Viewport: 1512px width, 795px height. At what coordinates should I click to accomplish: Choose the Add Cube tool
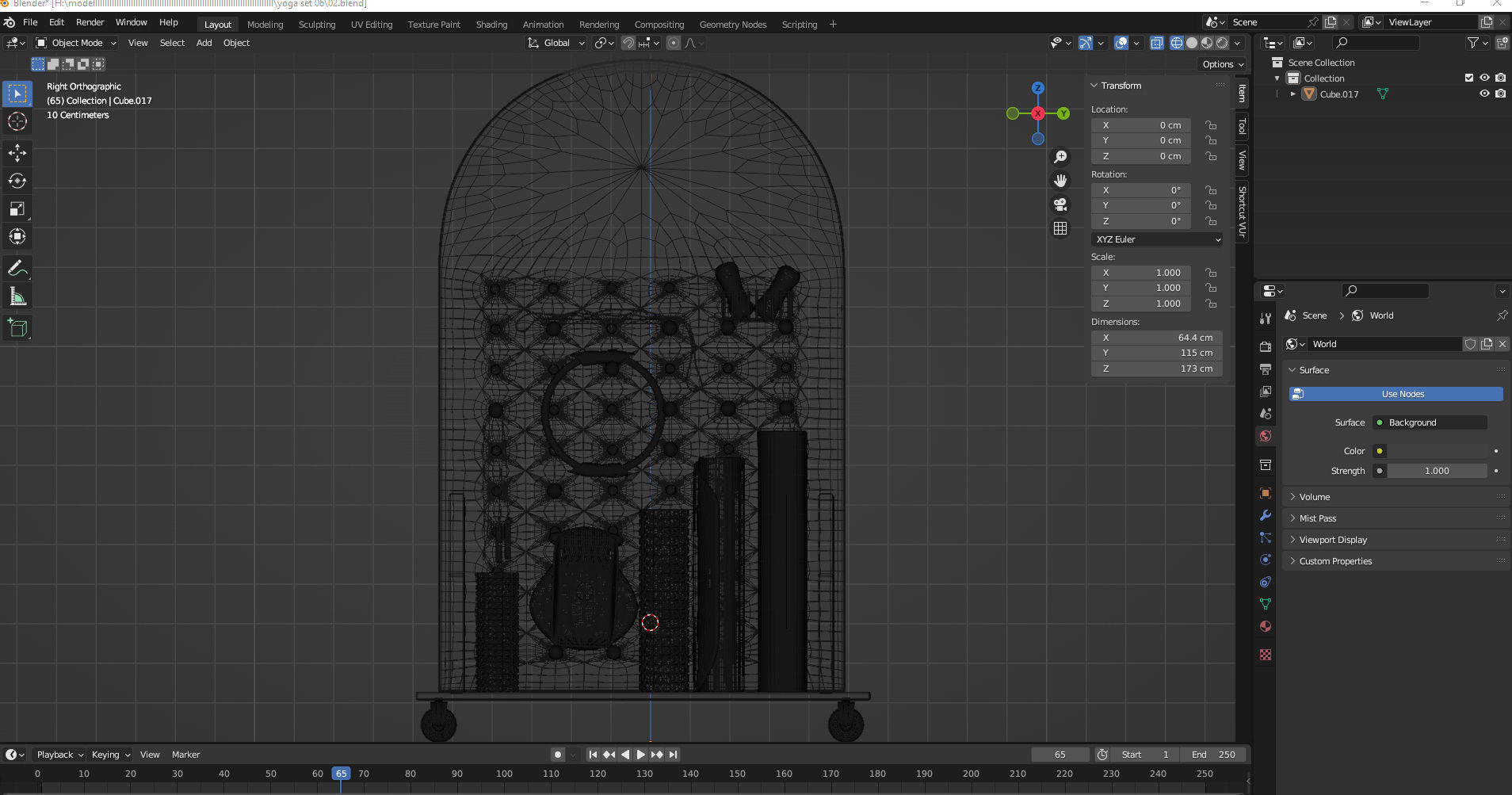17,327
